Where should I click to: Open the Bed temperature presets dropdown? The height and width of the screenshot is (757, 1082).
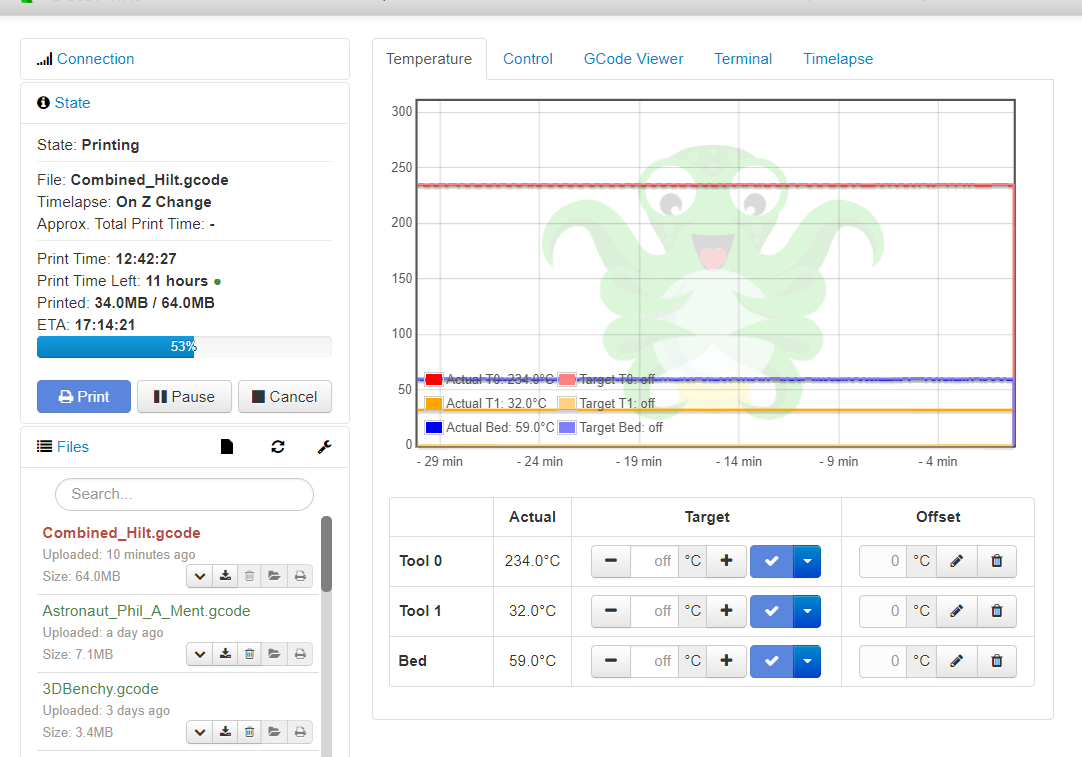tap(806, 661)
